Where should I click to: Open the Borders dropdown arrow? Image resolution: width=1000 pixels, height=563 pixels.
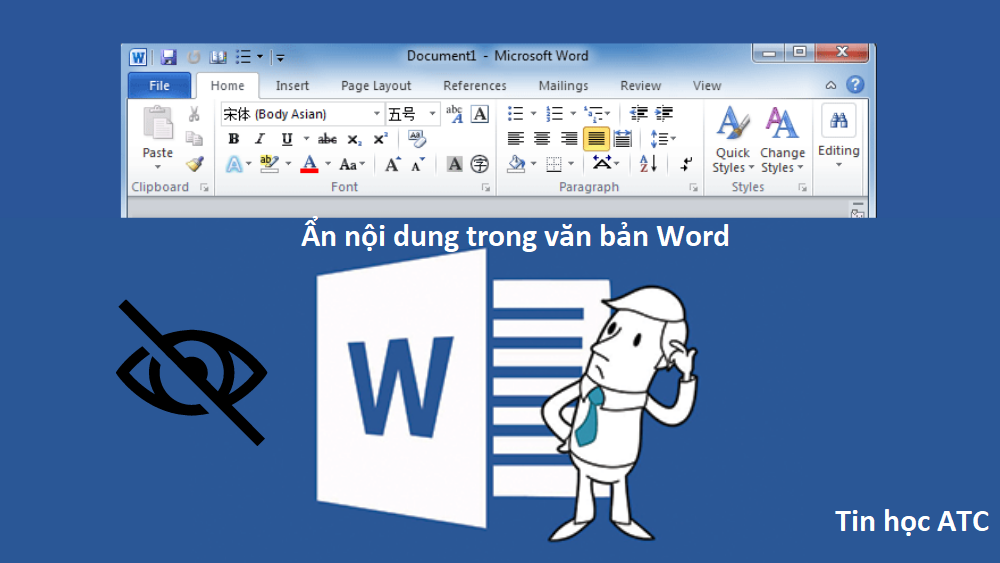[571, 165]
